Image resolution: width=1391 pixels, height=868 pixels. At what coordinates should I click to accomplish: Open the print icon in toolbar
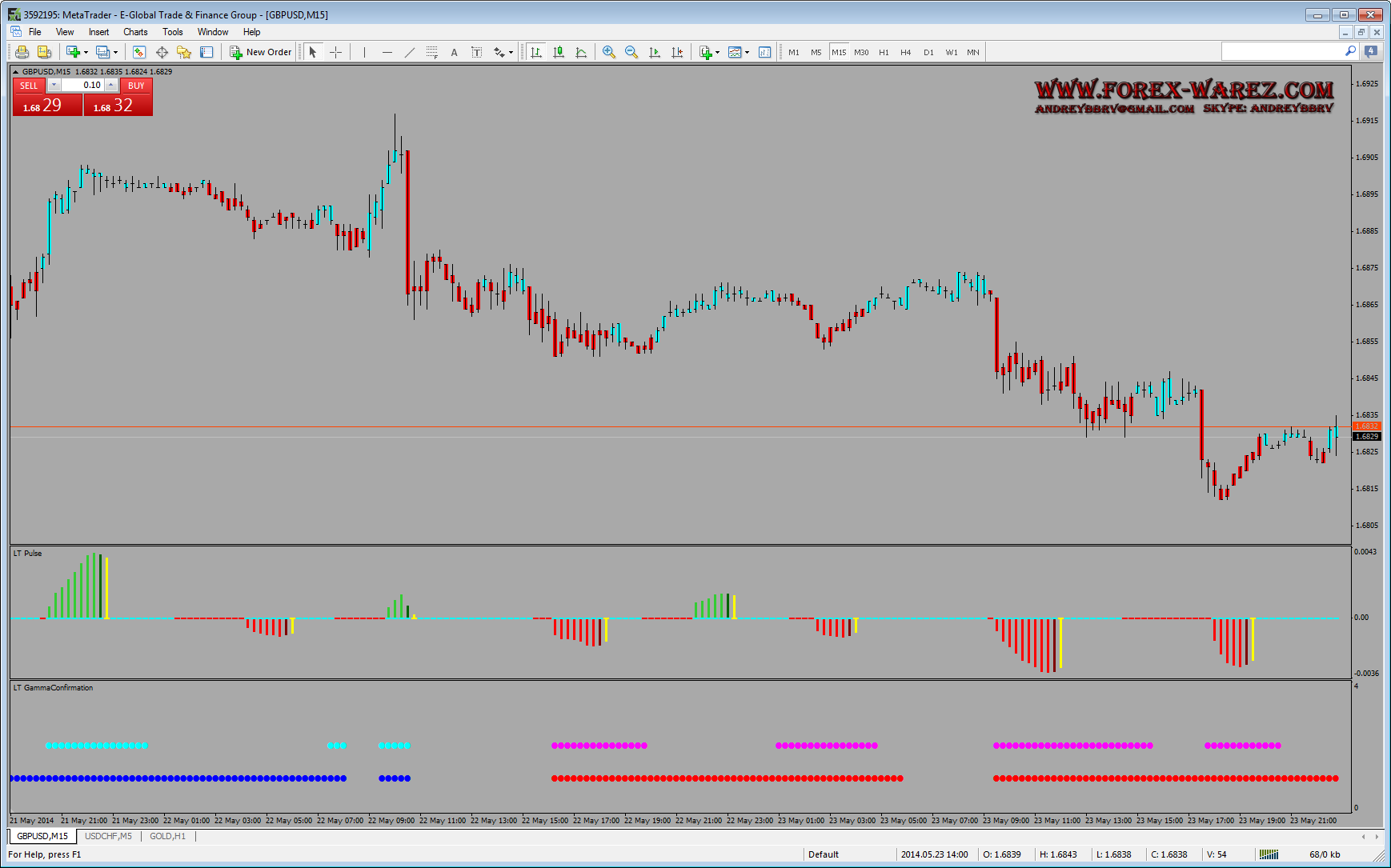[22, 53]
